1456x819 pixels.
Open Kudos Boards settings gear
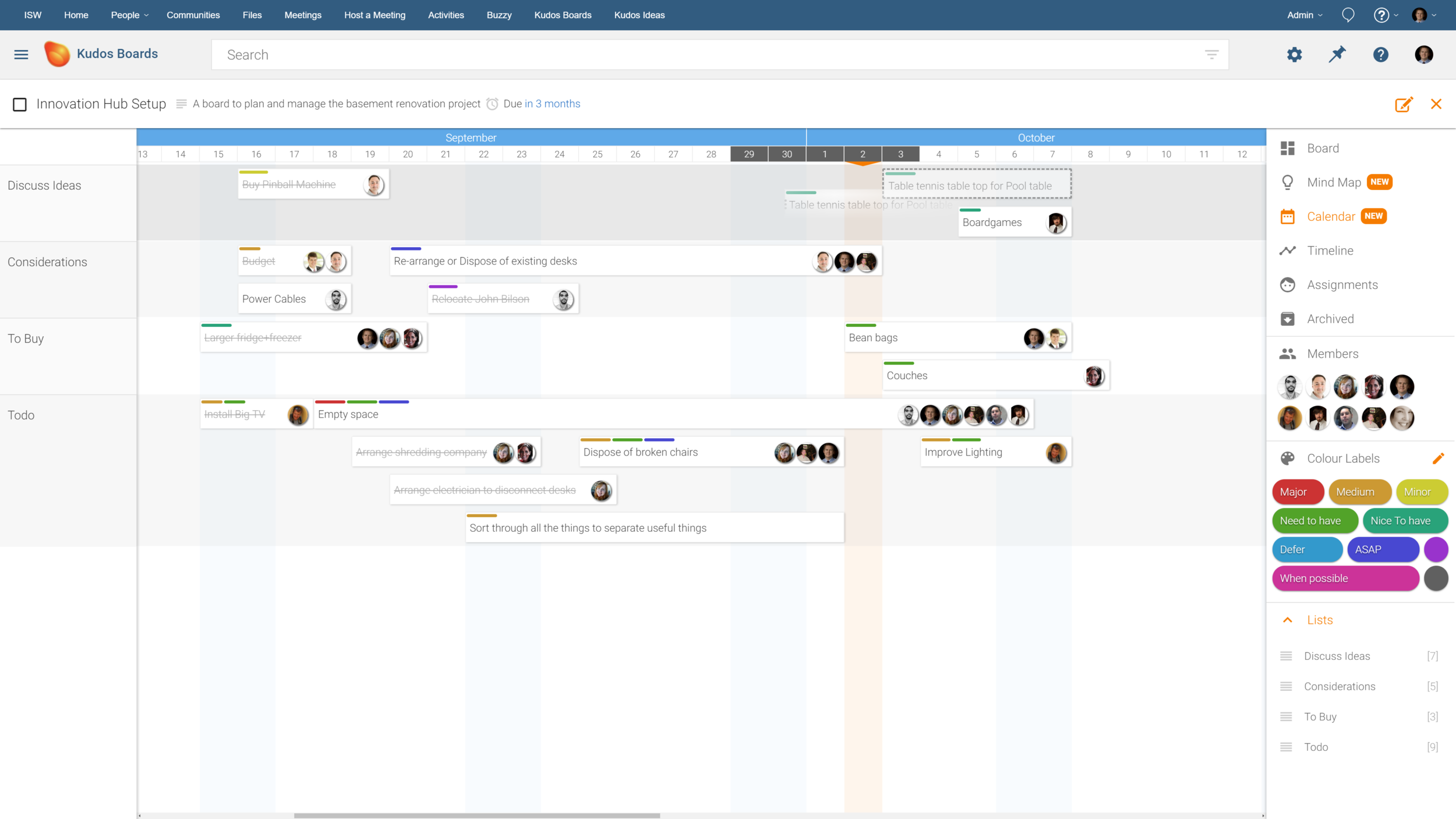point(1294,54)
